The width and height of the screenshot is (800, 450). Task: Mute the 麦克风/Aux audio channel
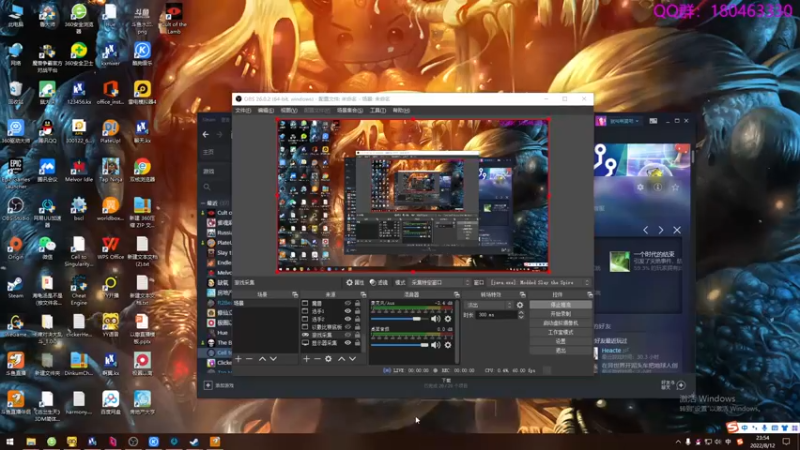click(x=435, y=319)
